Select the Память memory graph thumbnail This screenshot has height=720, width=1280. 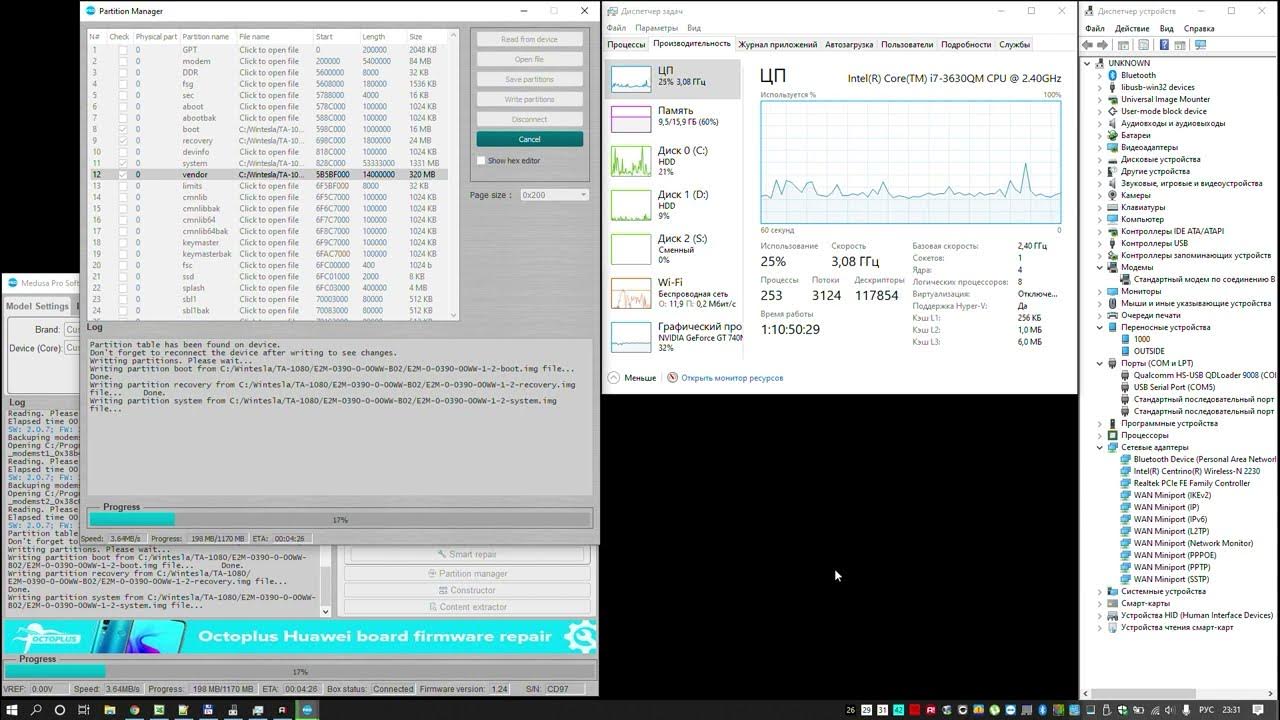[631, 118]
